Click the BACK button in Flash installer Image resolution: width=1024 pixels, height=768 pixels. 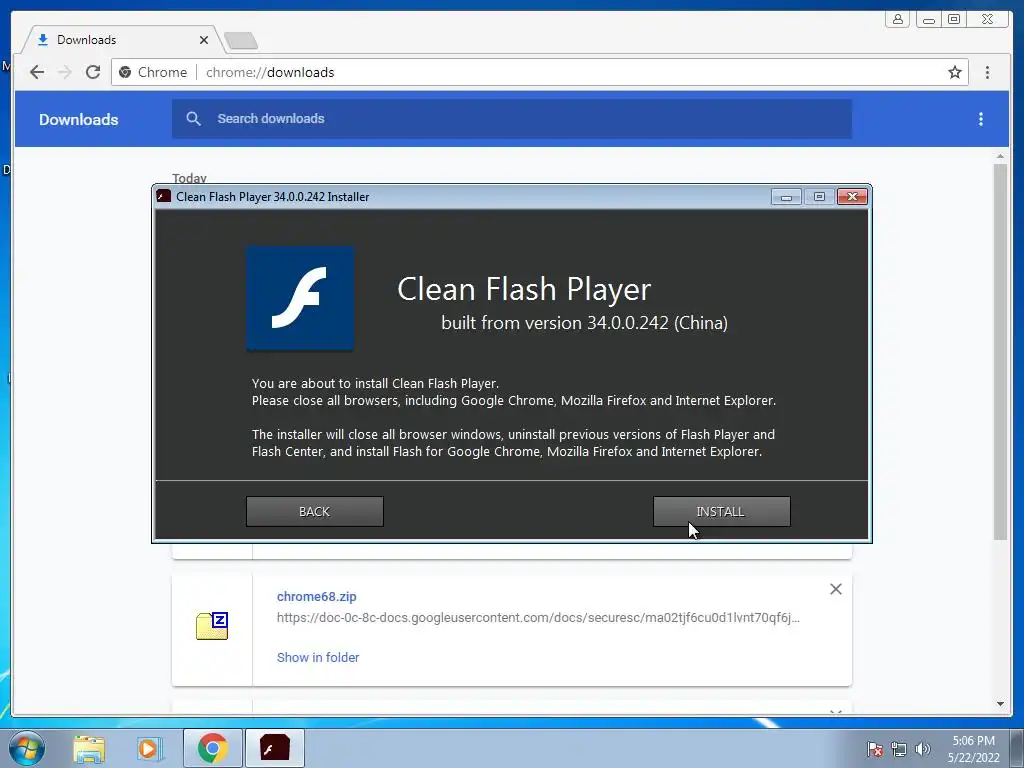(x=315, y=511)
